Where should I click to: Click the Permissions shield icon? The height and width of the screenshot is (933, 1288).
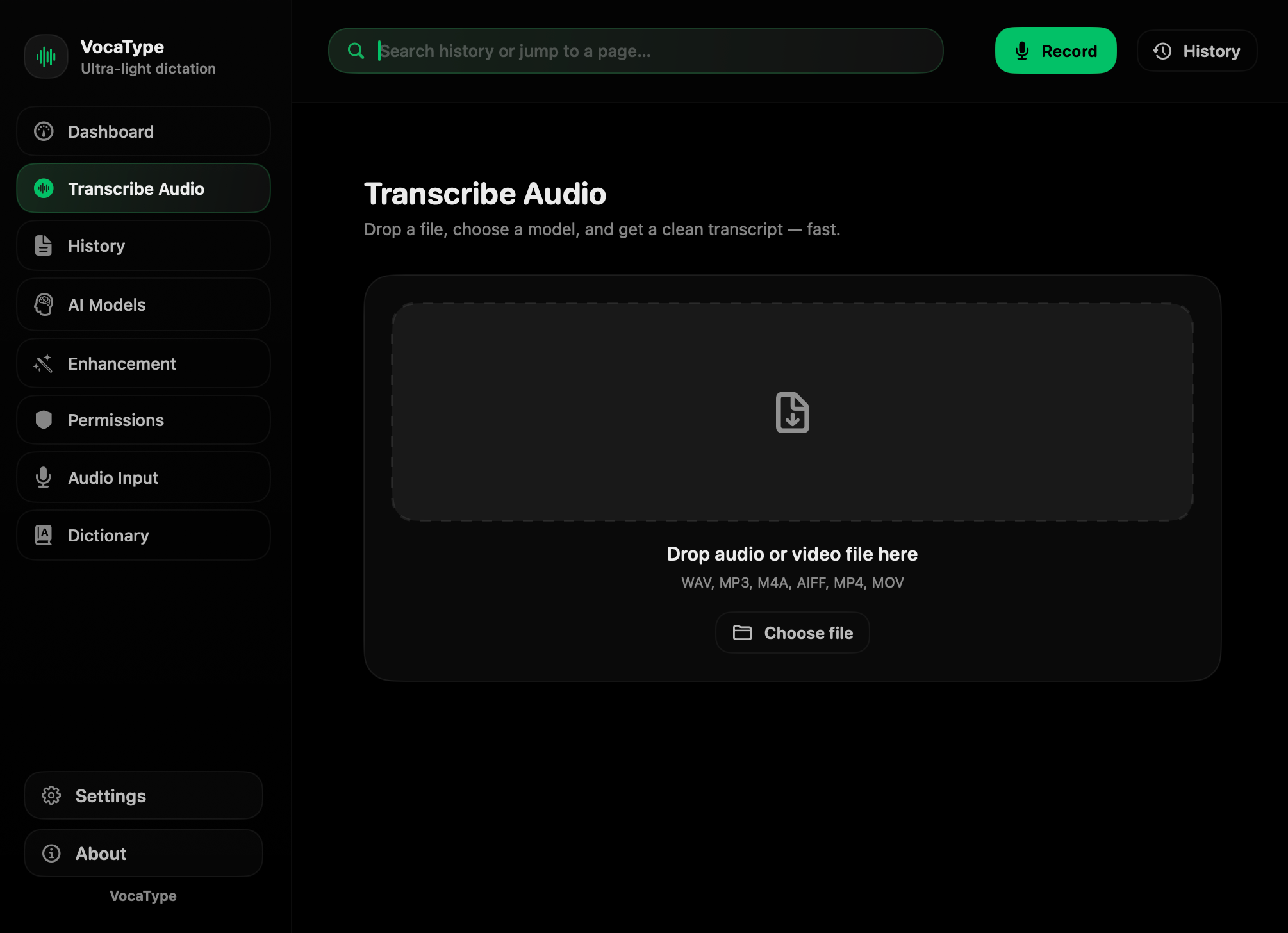[x=44, y=420]
